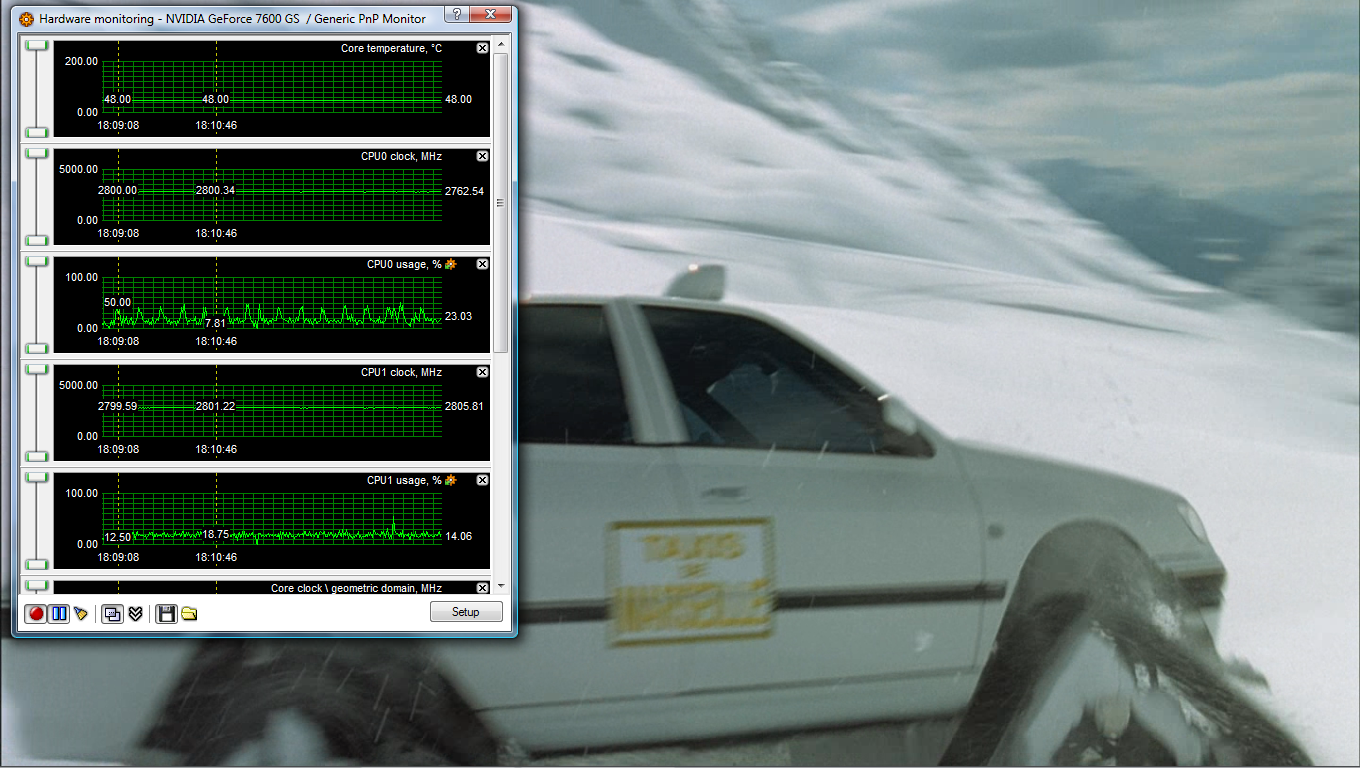Click the CPU1 clock marker value 2801.22
This screenshot has width=1360, height=768.
[215, 406]
